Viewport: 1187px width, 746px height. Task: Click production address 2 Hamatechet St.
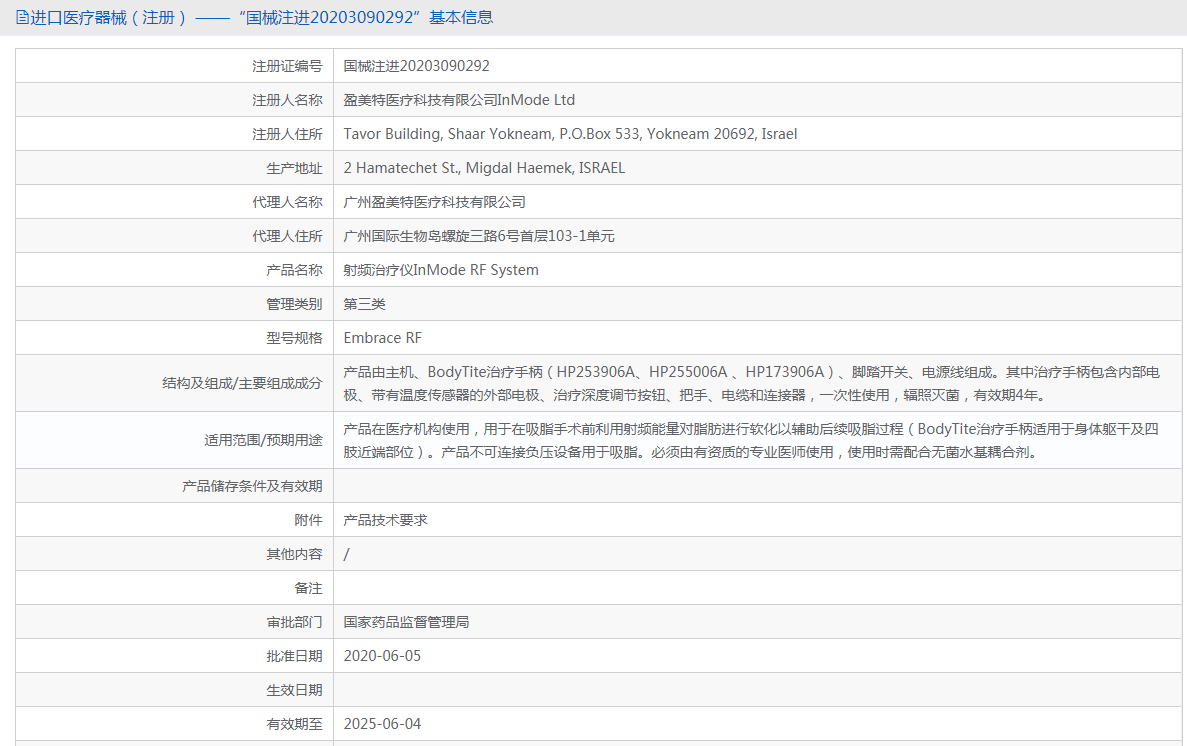coord(484,168)
